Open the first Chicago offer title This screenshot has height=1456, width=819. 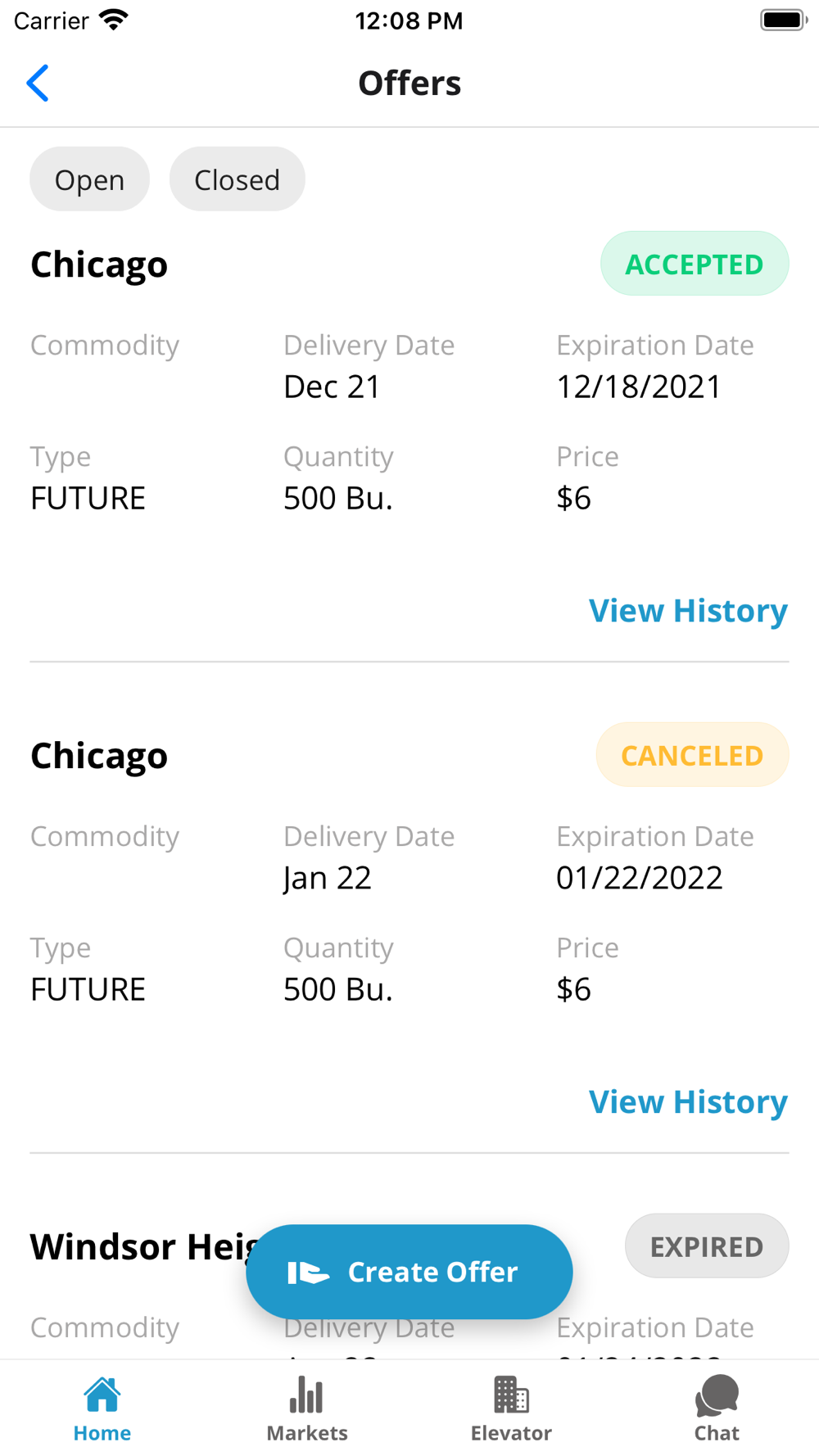[x=99, y=265]
